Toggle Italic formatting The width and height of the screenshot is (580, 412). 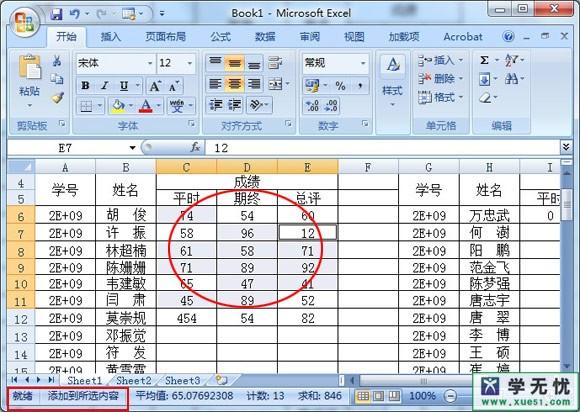pyautogui.click(x=105, y=86)
